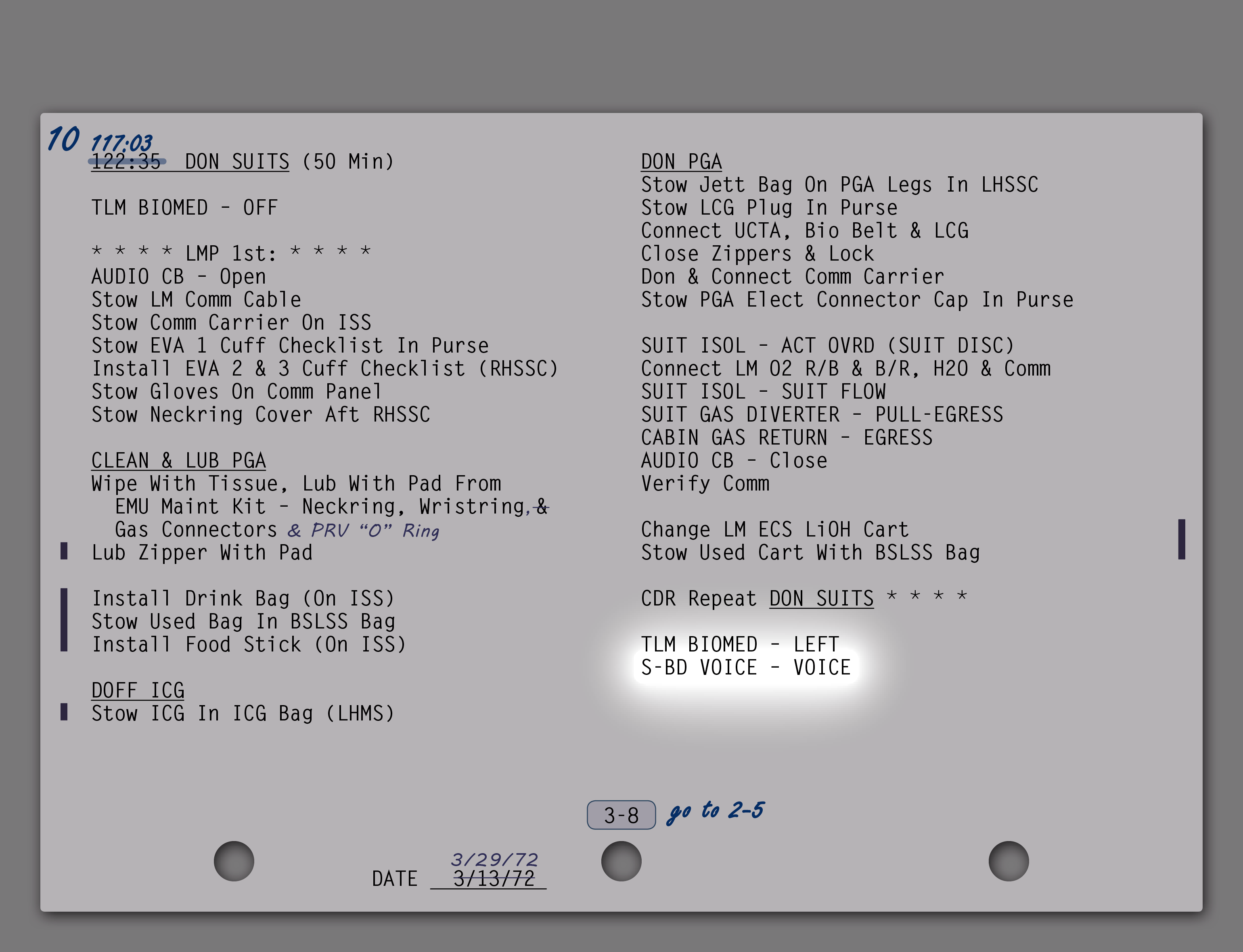This screenshot has height=952, width=1243.
Task: Click the handwritten 'go to 2-5' note
Action: [x=716, y=811]
